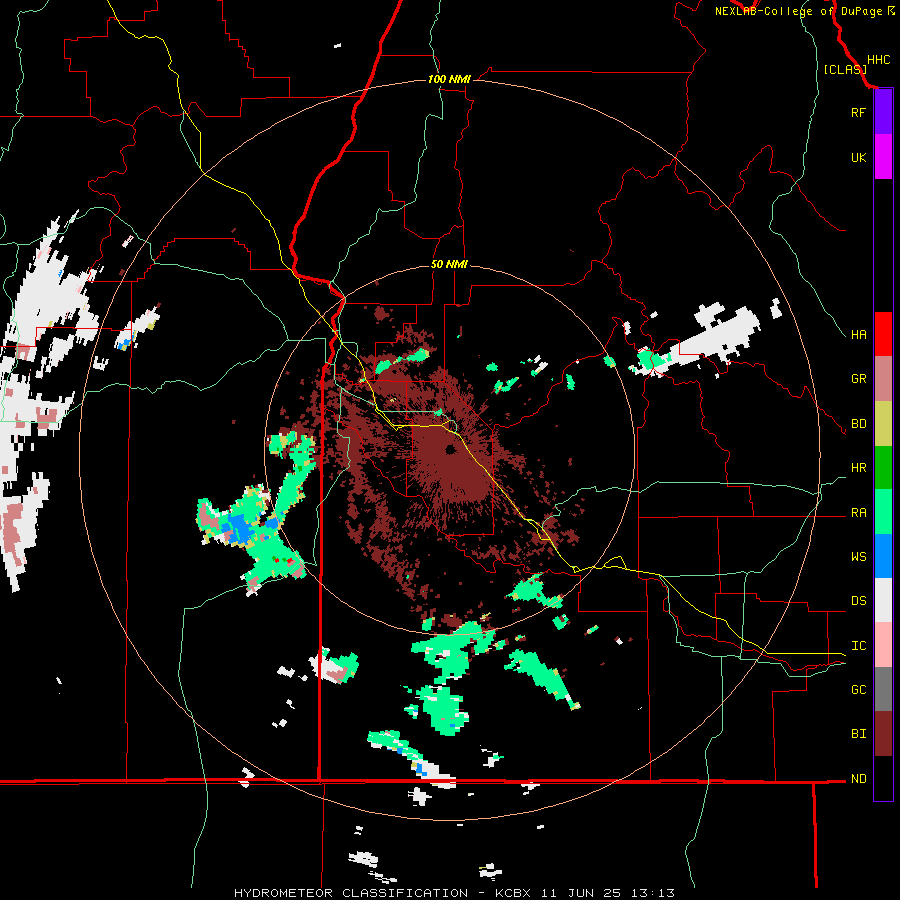Select the GR legend color block
The image size is (900, 900).
883,379
